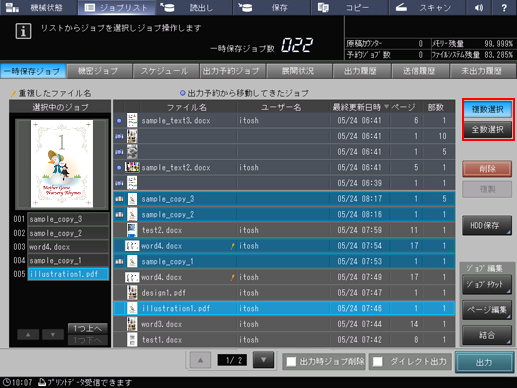Enable ダイレクト出力 checkbox
The width and height of the screenshot is (517, 388).
pos(377,362)
